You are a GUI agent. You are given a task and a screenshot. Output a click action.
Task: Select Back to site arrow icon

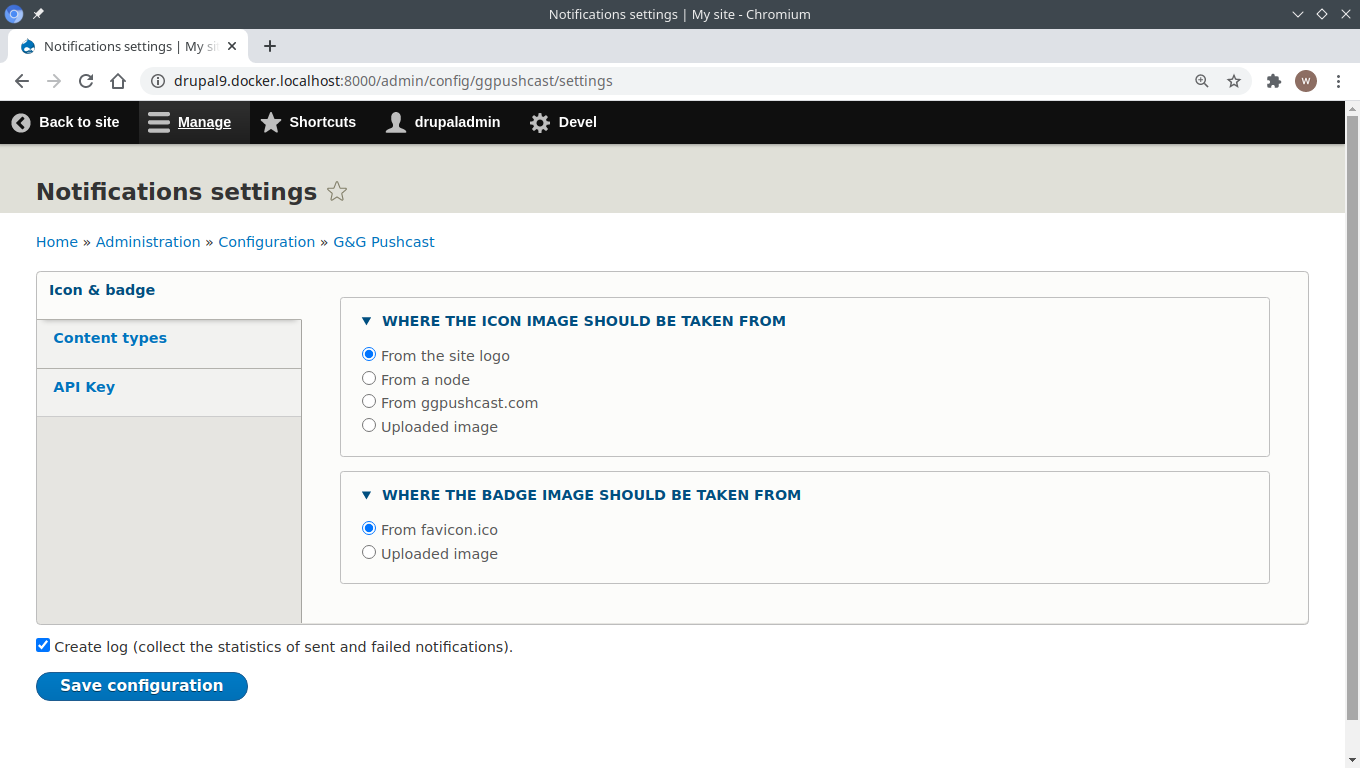tap(20, 122)
